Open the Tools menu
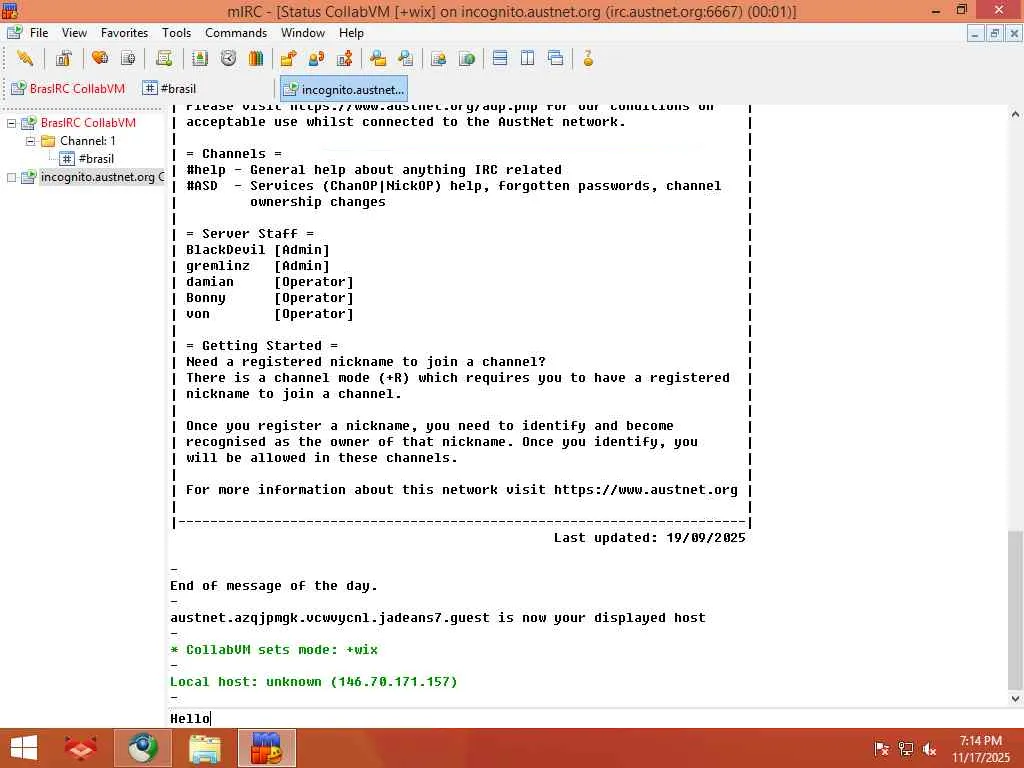This screenshot has width=1024, height=768. coord(176,33)
